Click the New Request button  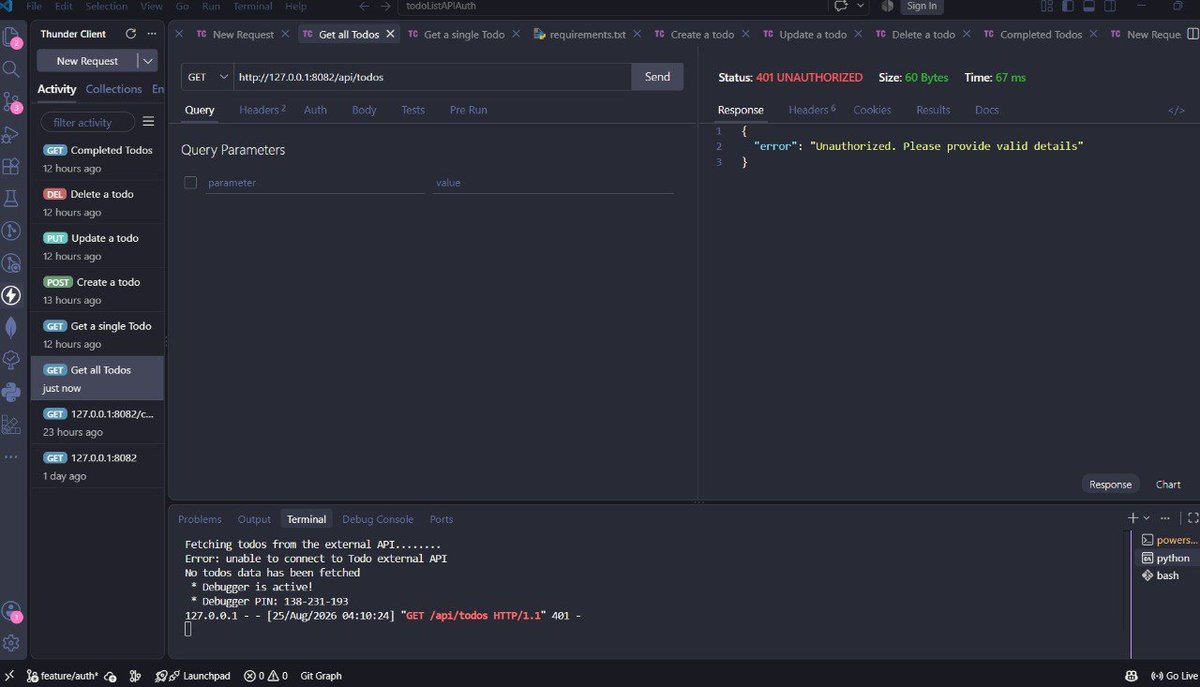[x=87, y=61]
